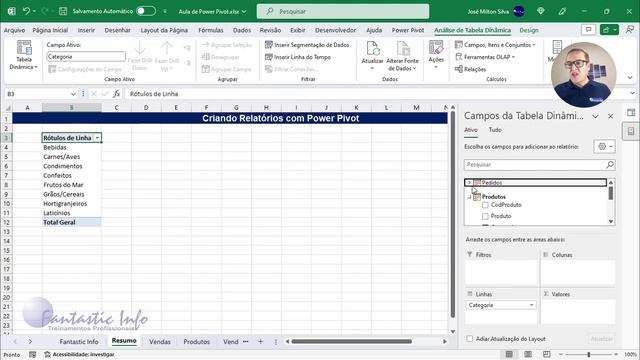Click the vertical sheet scrollbar
Viewport: 640px width, 360px height.
(x=453, y=215)
